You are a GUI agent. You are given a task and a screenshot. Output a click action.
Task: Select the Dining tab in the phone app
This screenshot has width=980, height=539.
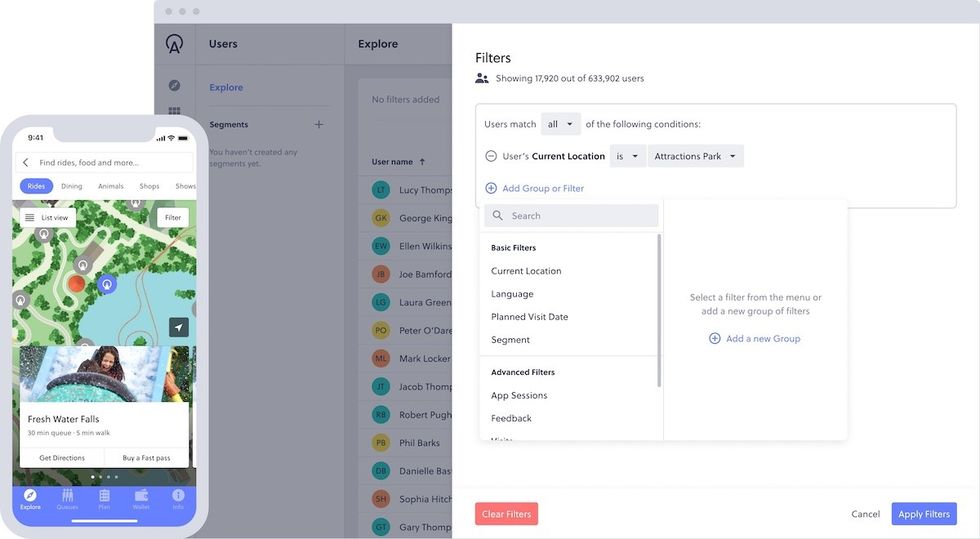click(x=71, y=186)
